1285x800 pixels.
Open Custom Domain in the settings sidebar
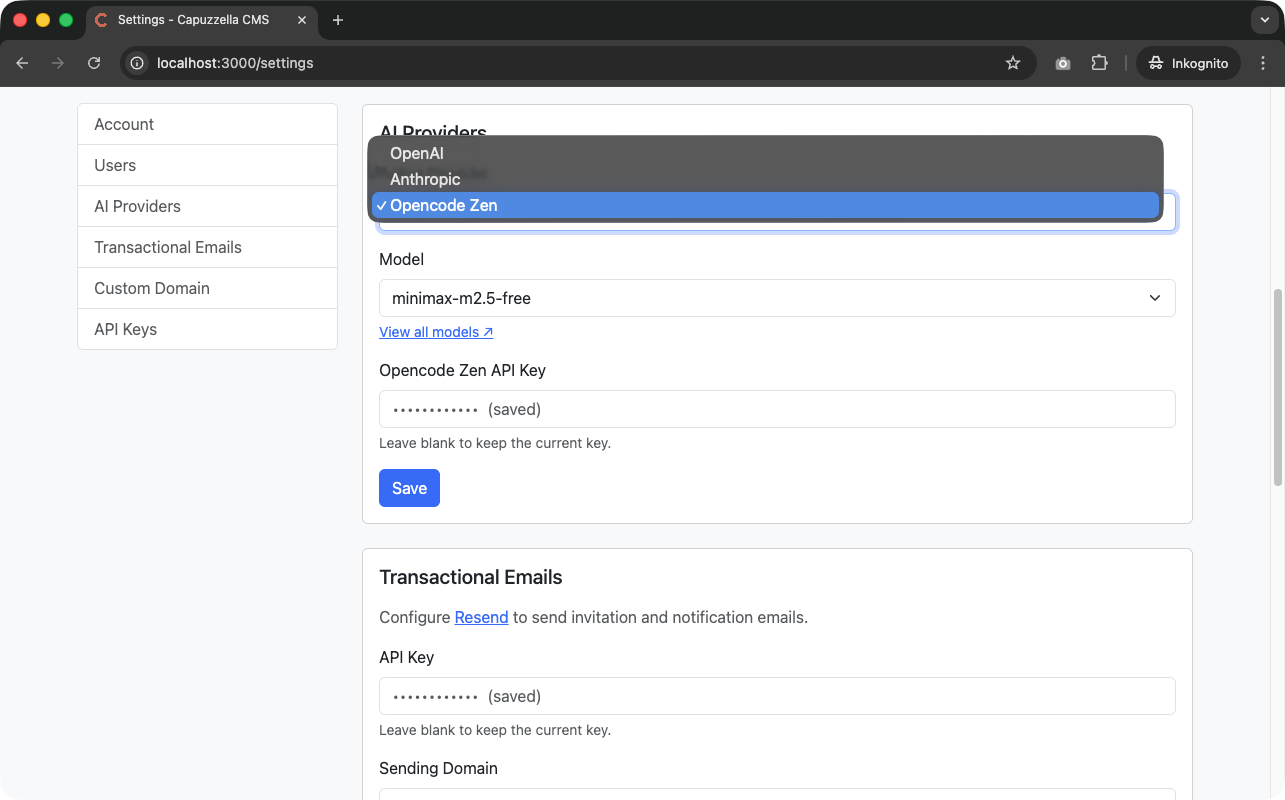207,288
